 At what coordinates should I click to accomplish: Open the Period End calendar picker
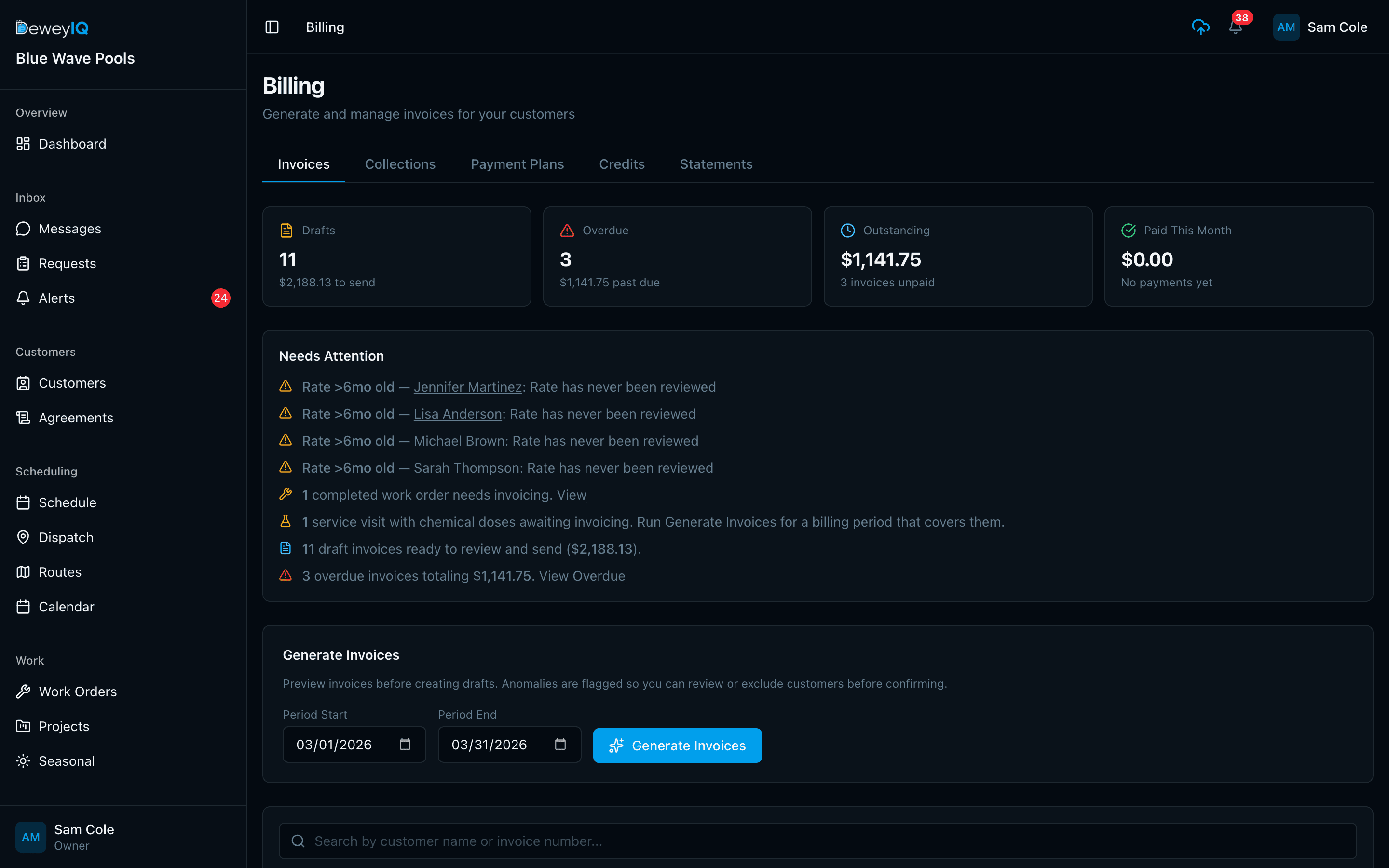coord(559,744)
